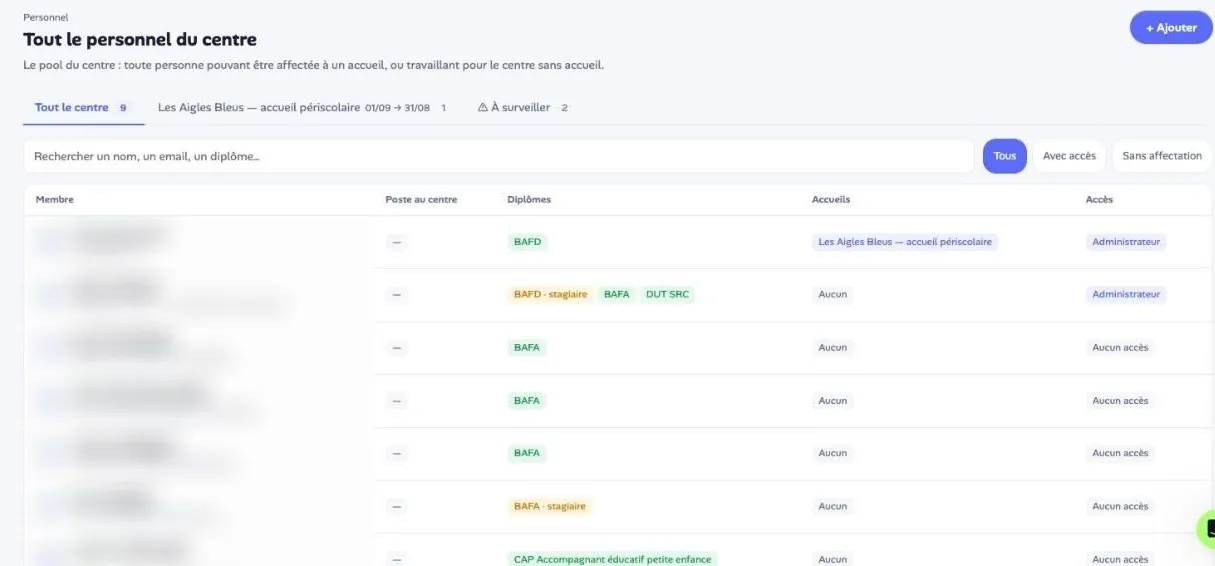
Task: Click the Diplômes column header
Action: [x=529, y=200]
